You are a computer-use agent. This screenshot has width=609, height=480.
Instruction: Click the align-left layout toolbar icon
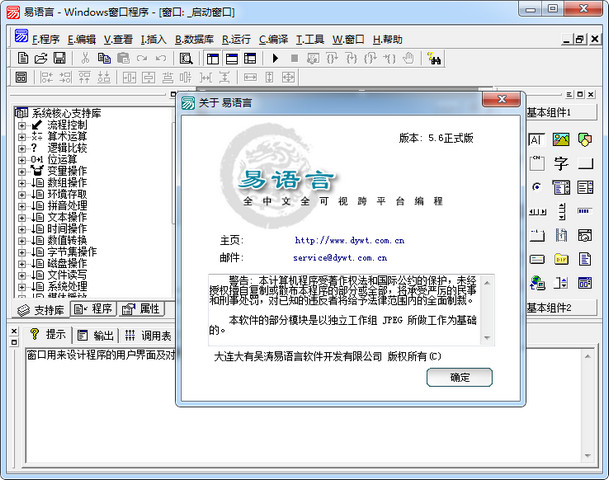[x=46, y=77]
